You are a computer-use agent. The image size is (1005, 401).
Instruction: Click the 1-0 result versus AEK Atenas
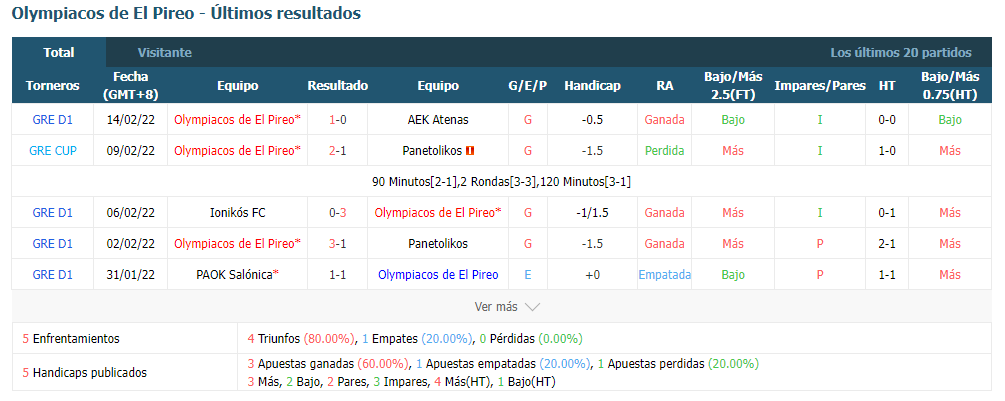337,120
